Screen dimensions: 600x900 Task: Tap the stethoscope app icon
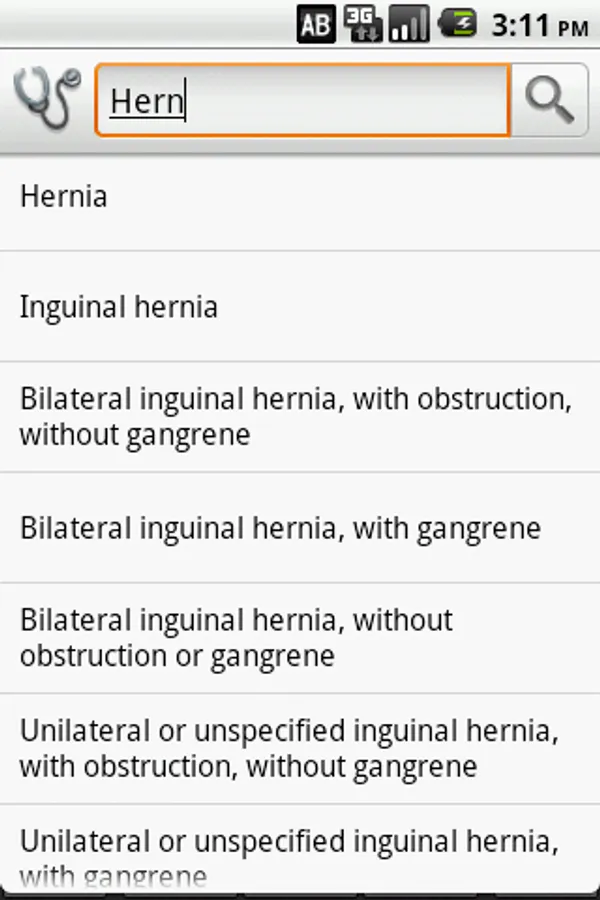point(46,100)
